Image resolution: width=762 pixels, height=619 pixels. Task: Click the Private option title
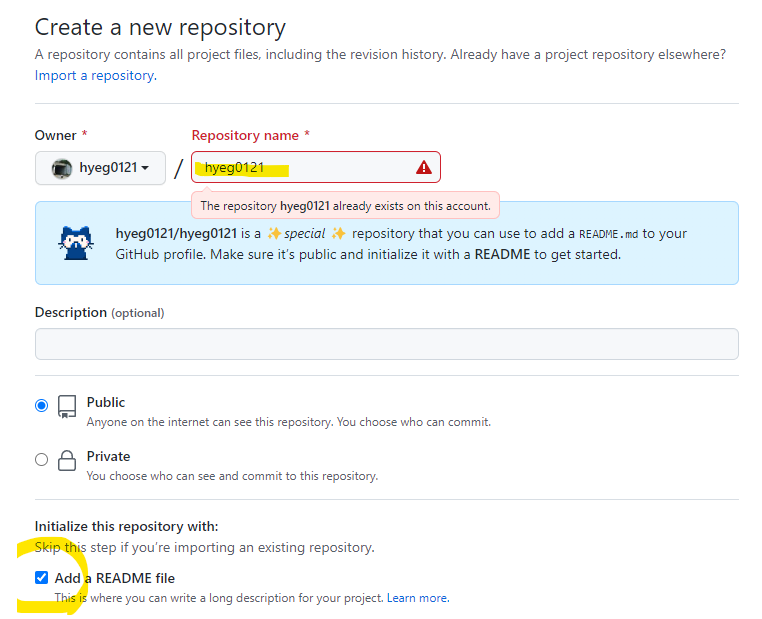pos(108,457)
